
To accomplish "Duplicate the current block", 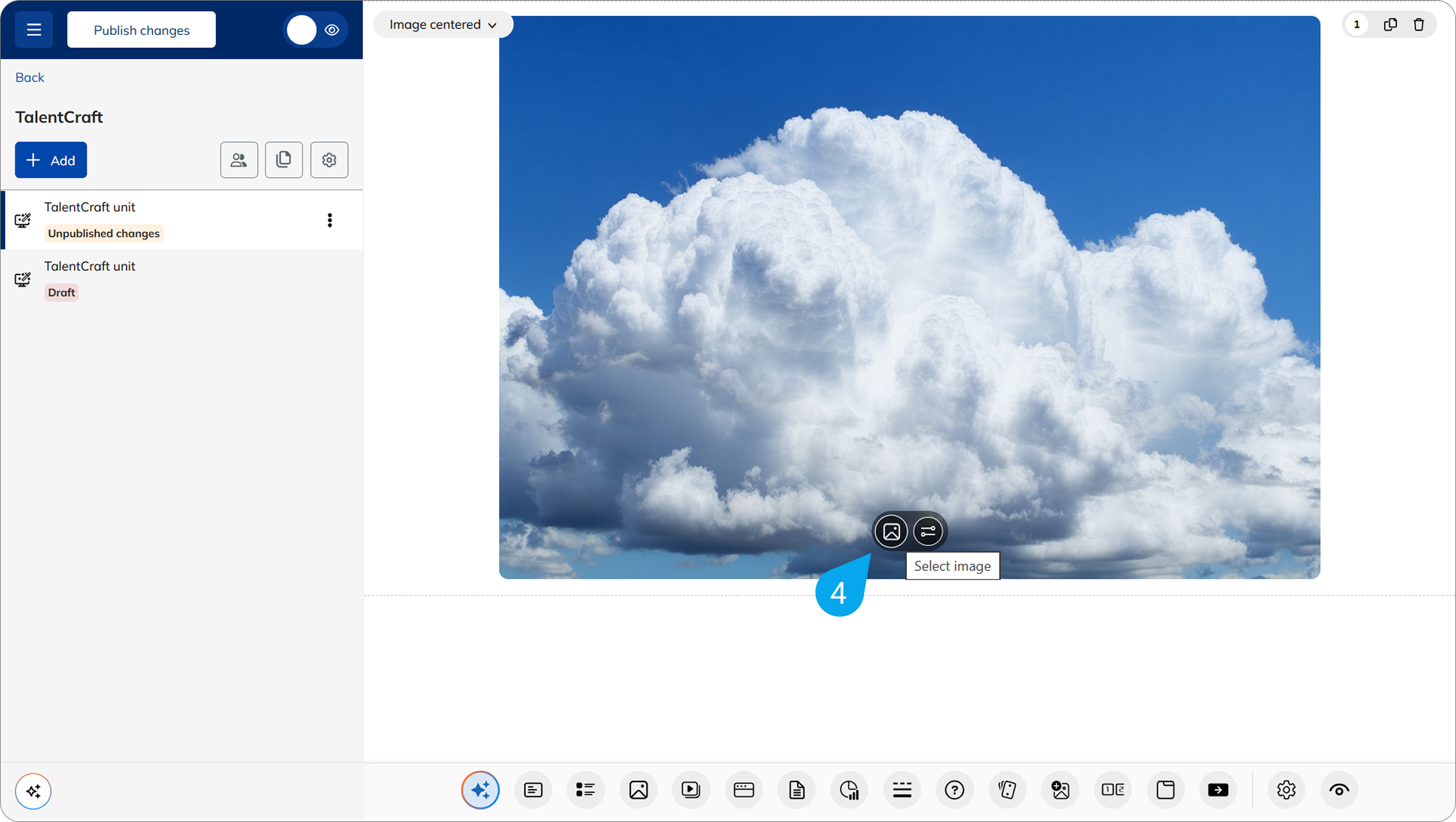I will [x=1390, y=25].
